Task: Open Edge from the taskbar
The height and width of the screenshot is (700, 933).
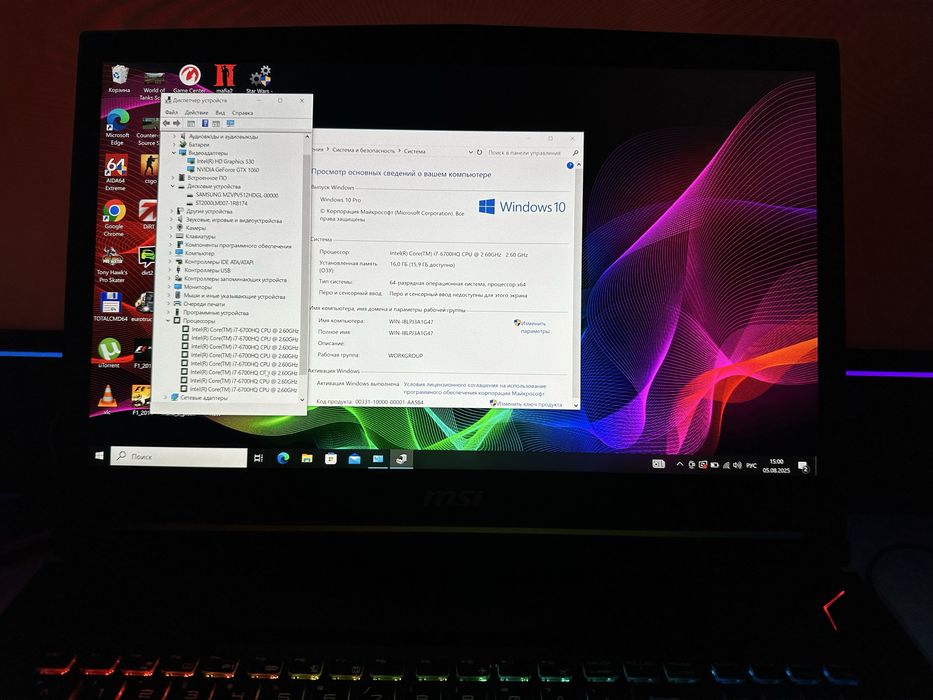Action: pos(283,457)
